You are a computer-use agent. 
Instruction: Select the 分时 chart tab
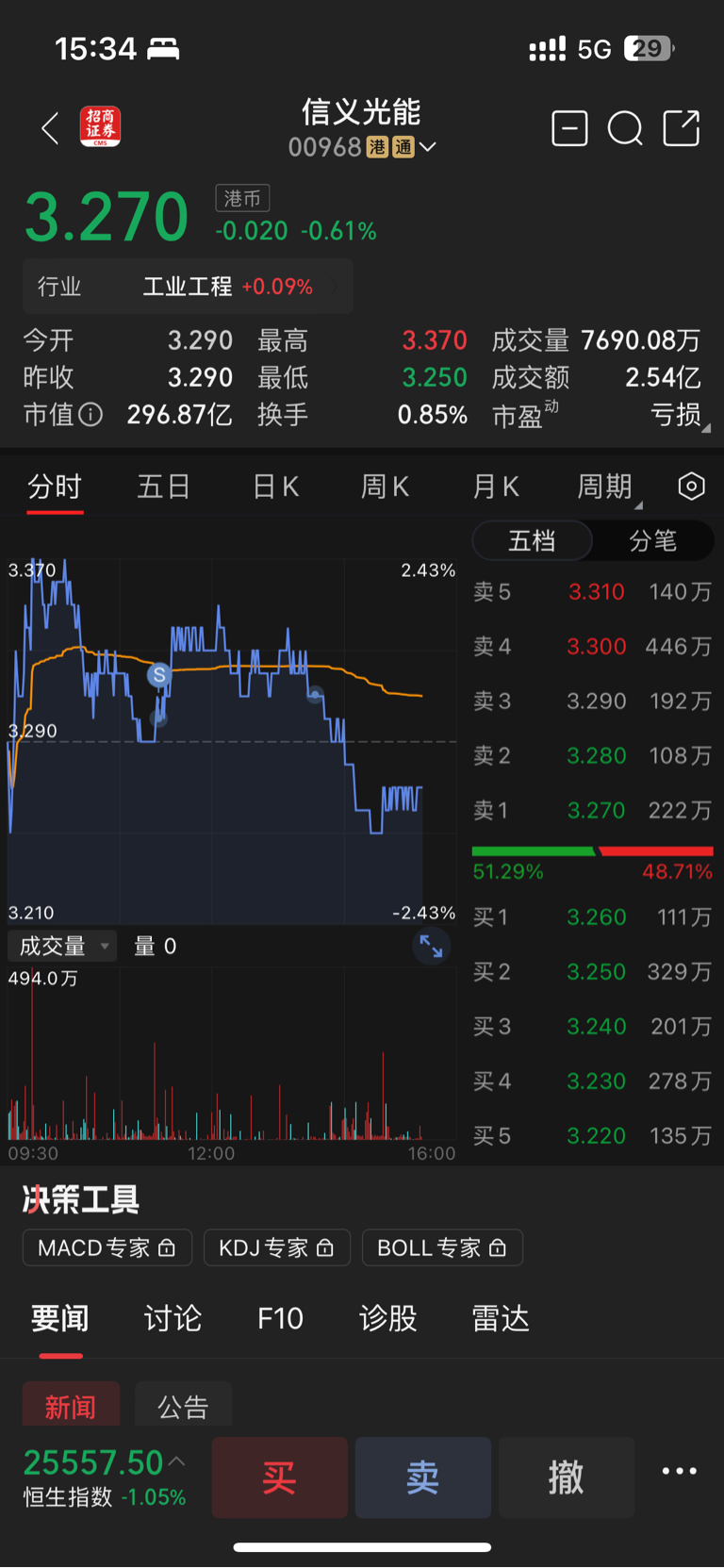pyautogui.click(x=55, y=487)
